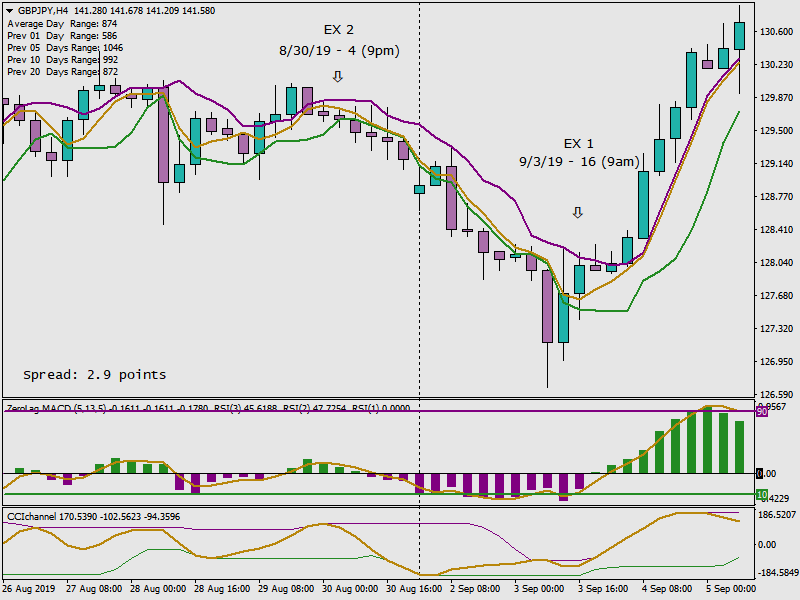This screenshot has width=800, height=600.
Task: Click the down arrow marker under EX 2
Action: pos(338,77)
